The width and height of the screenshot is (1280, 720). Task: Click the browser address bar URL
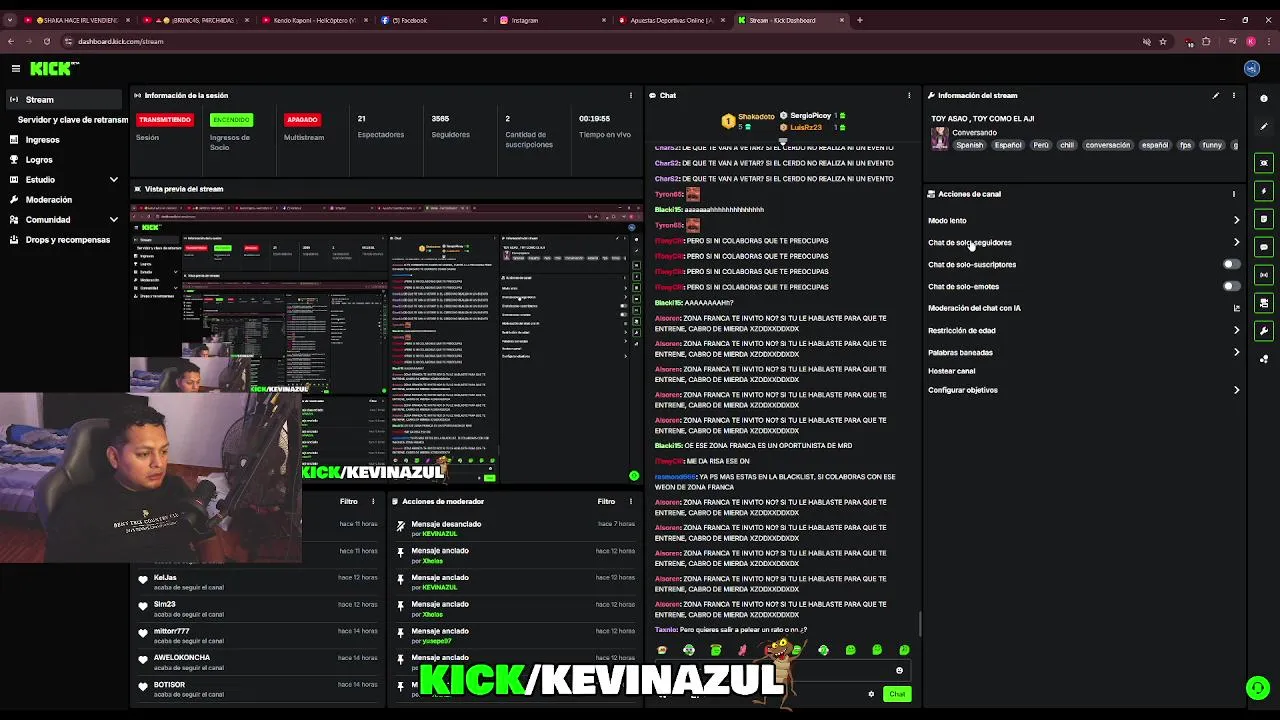pyautogui.click(x=121, y=42)
